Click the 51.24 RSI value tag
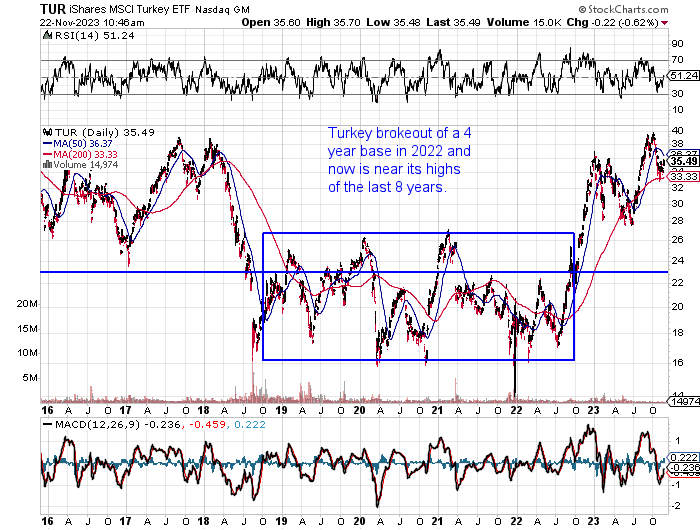Screen dimensions: 700x530 [683, 75]
